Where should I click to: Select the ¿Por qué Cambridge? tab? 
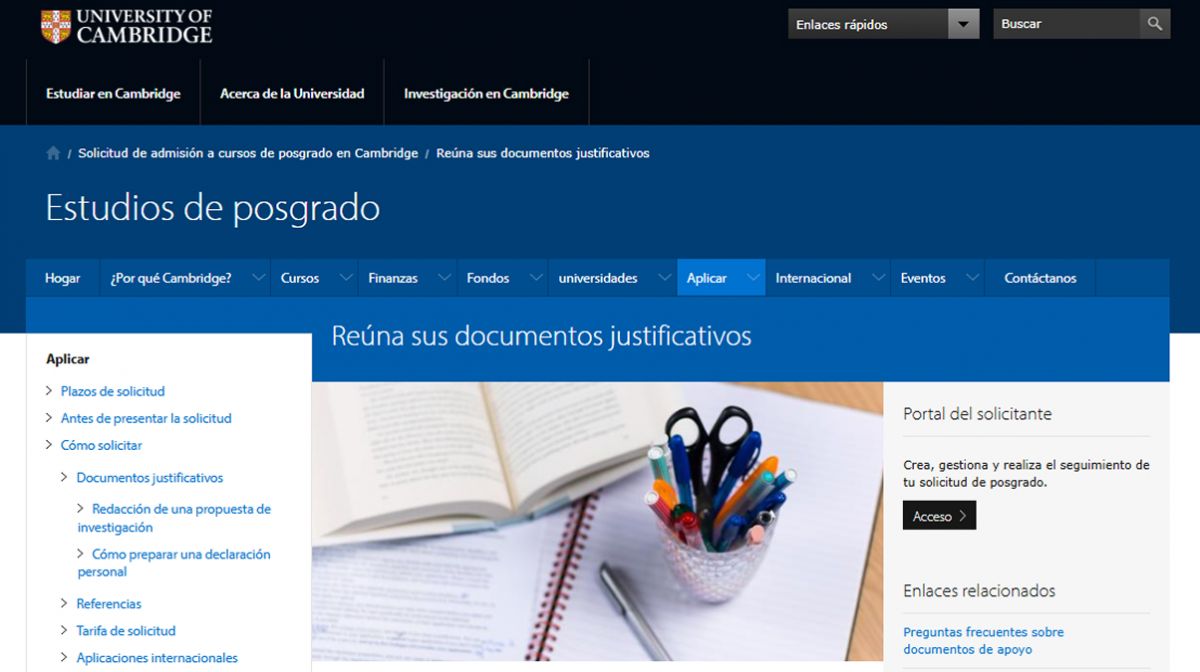[171, 278]
